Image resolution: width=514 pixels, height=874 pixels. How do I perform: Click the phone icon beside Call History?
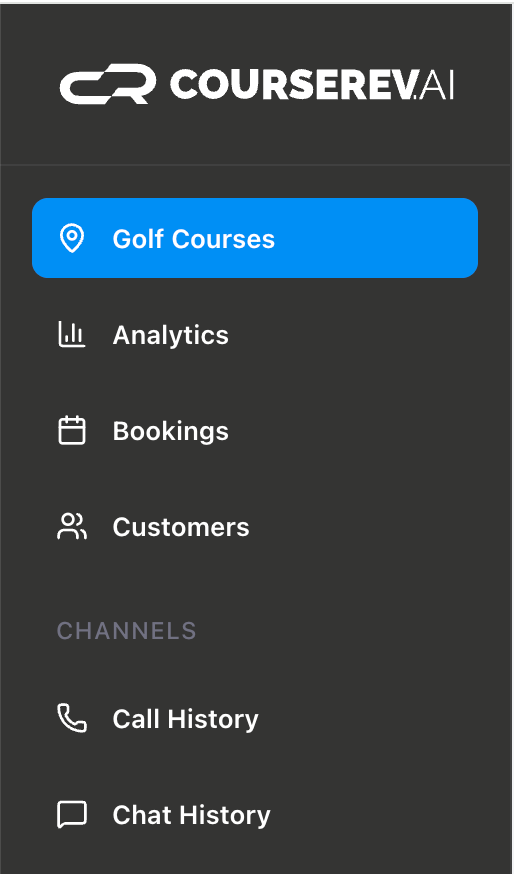coord(72,718)
